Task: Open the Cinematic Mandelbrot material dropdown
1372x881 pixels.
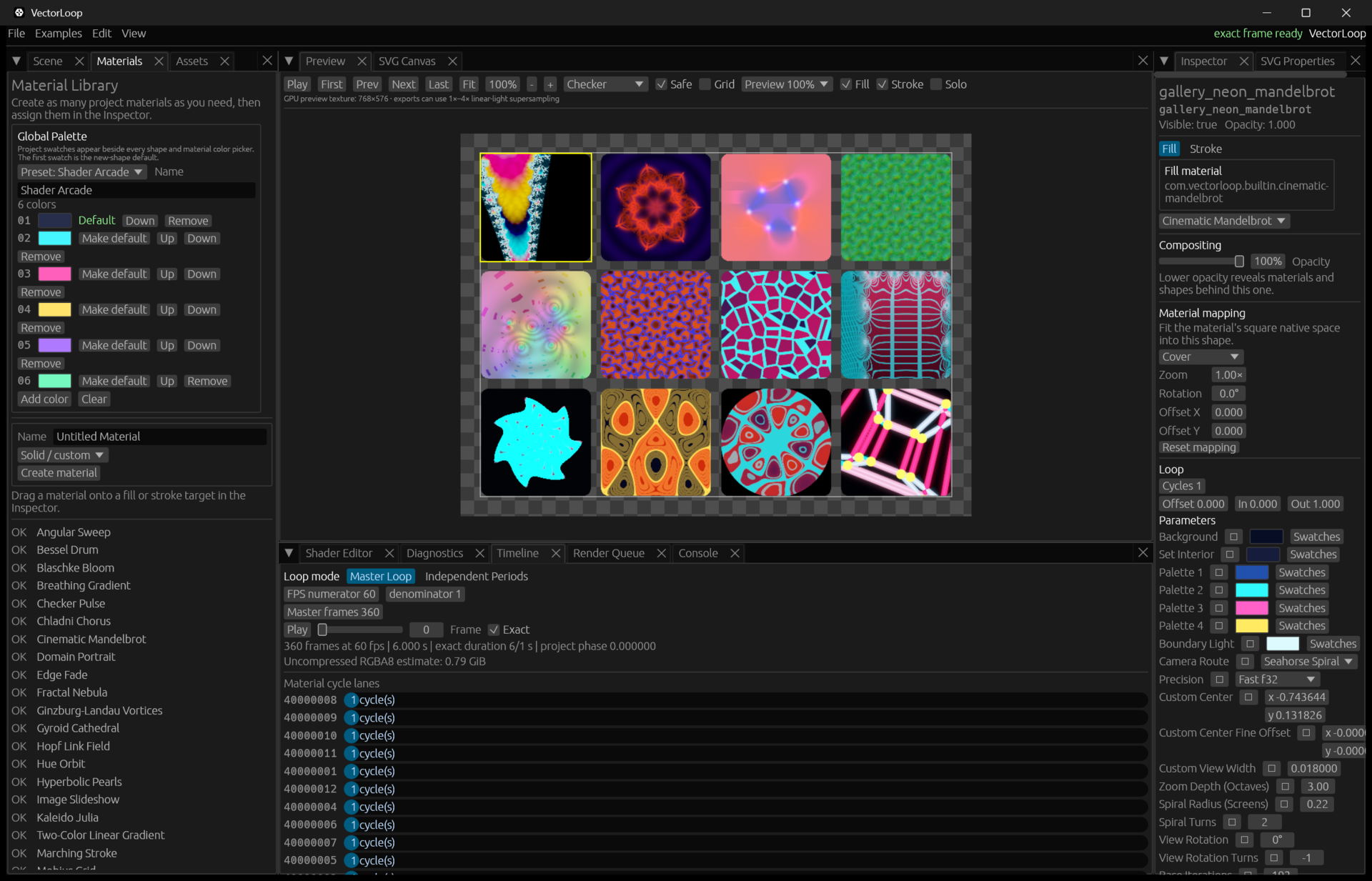Action: (1224, 221)
